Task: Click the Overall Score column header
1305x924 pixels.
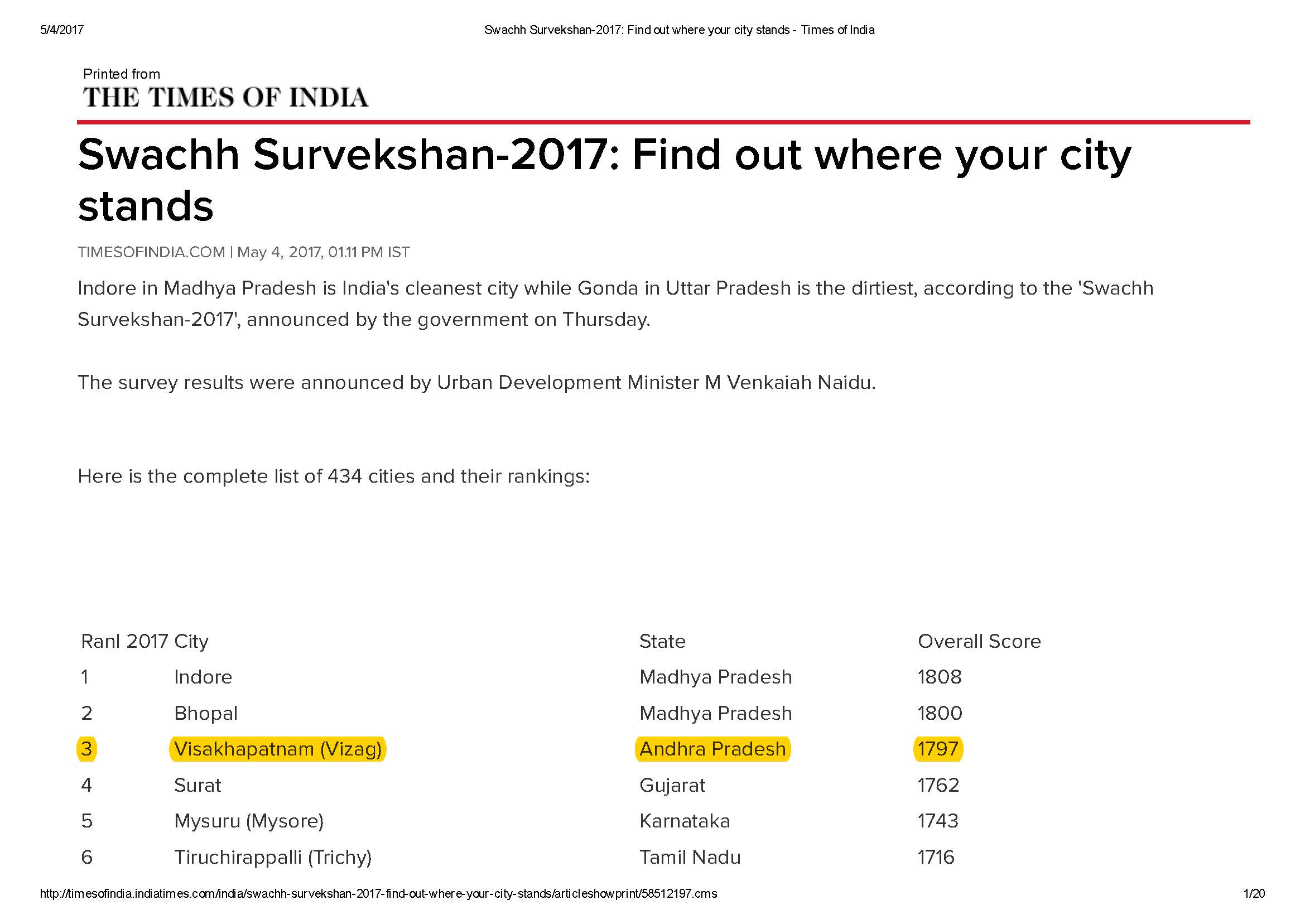Action: 979,641
